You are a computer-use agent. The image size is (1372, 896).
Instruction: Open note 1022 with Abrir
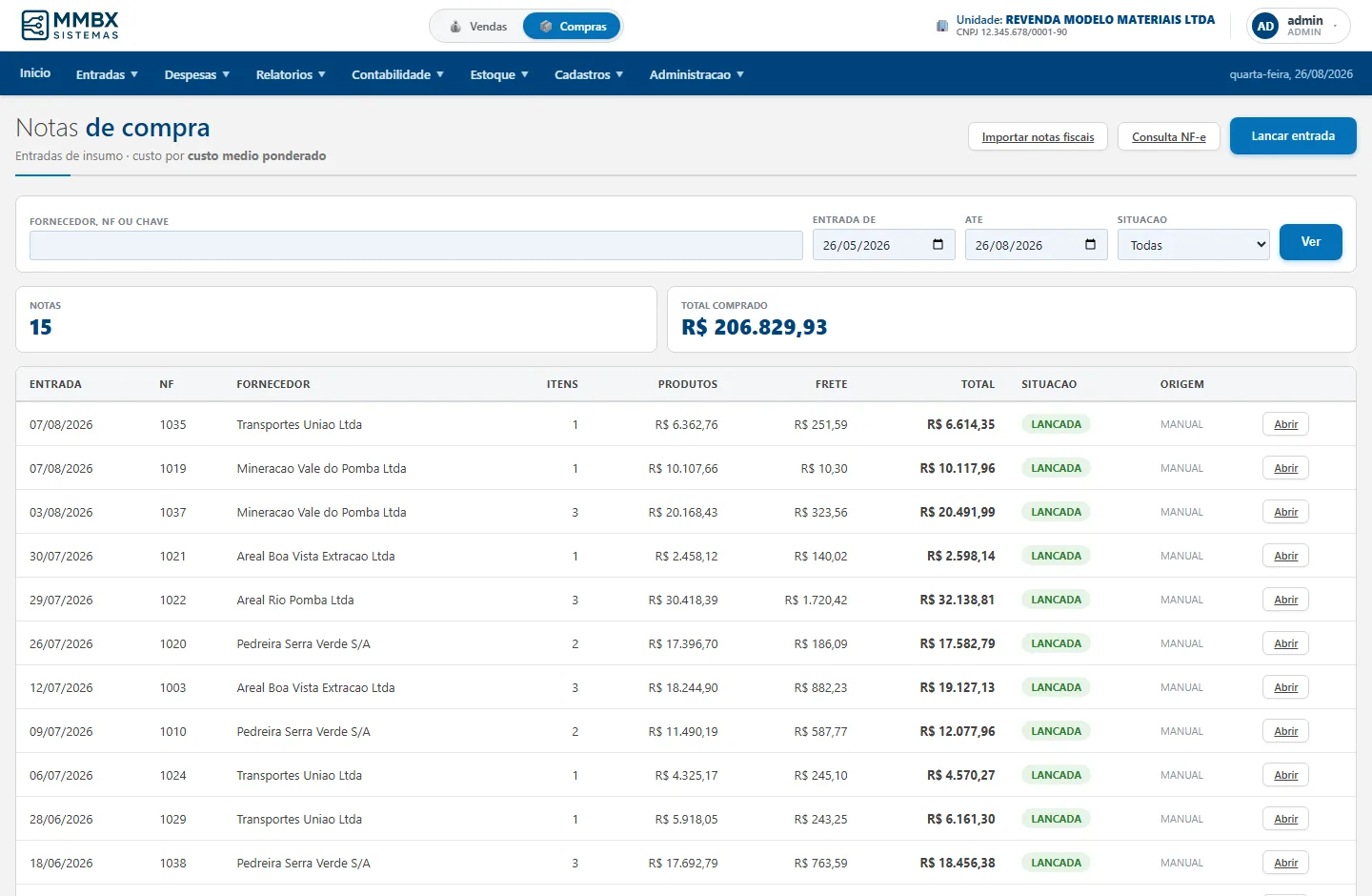[1286, 600]
